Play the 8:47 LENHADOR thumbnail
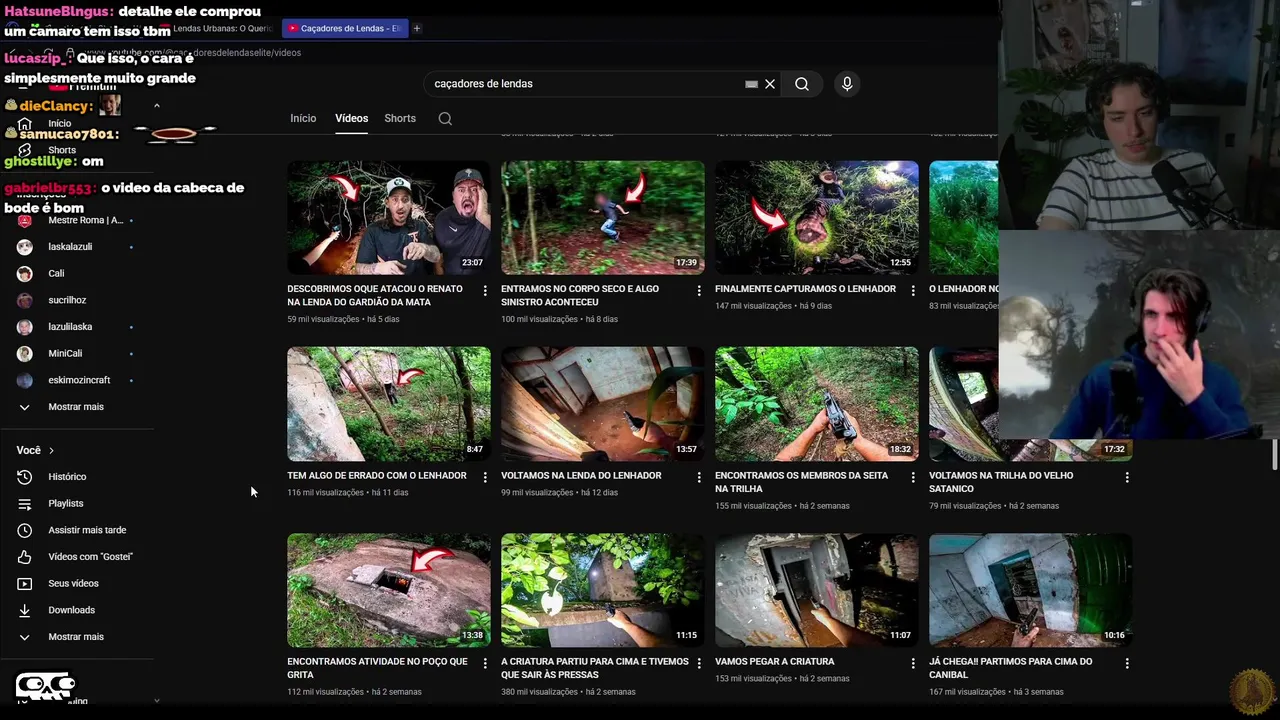 [389, 404]
